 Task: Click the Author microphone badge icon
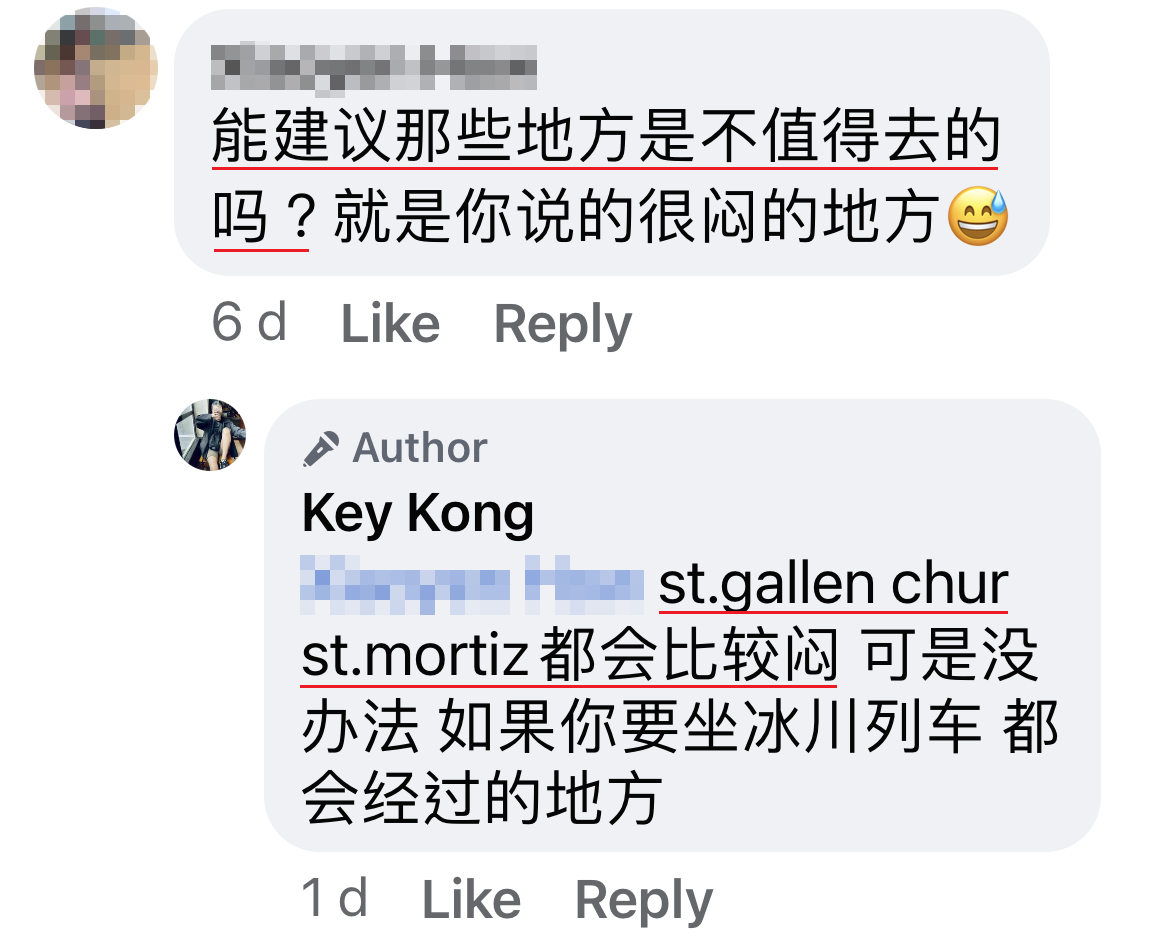(321, 448)
